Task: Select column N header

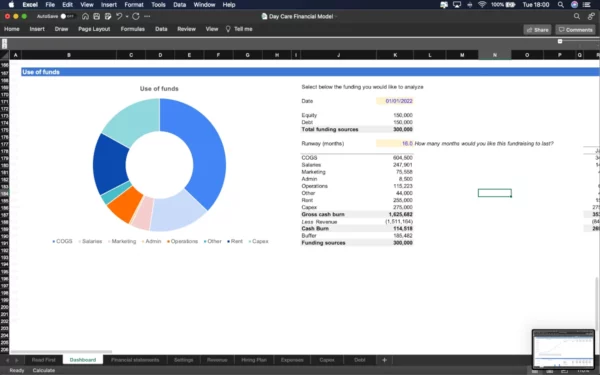Action: tap(494, 55)
